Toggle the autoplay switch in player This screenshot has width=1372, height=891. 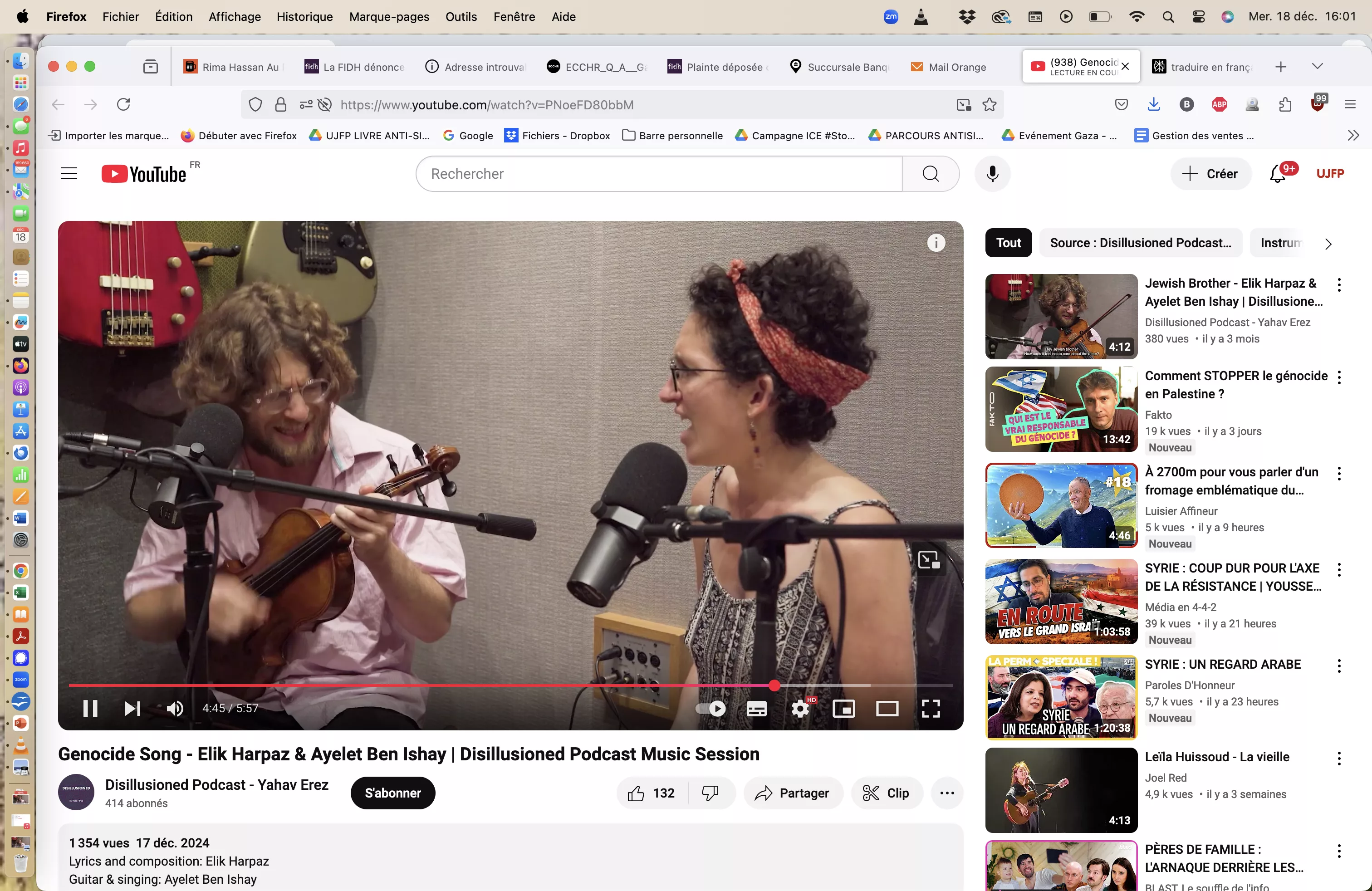pos(710,708)
